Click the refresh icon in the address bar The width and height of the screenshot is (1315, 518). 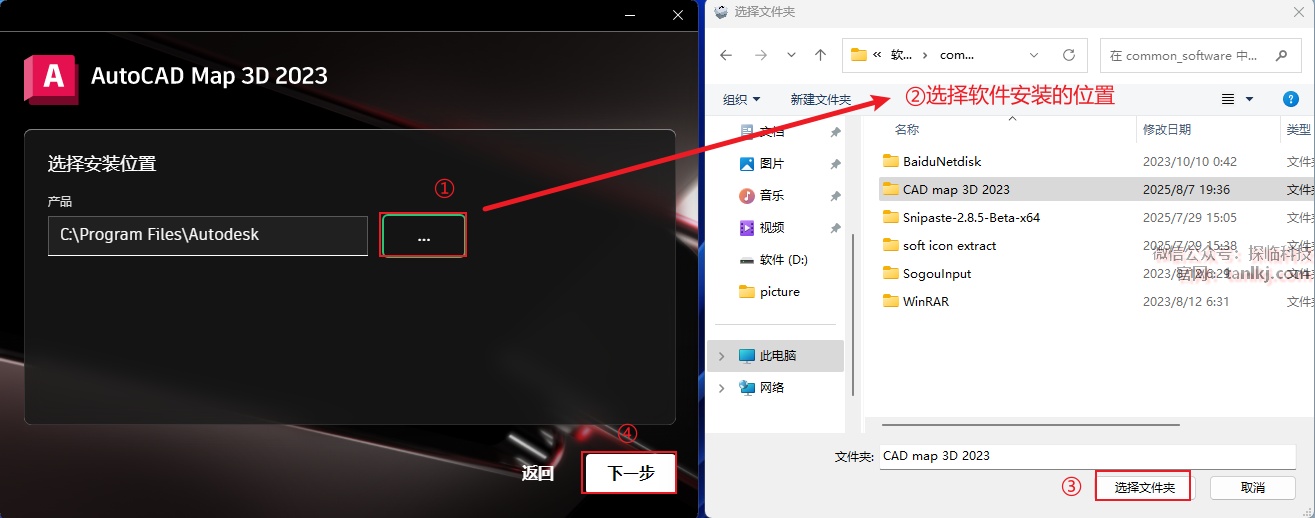pos(1068,55)
